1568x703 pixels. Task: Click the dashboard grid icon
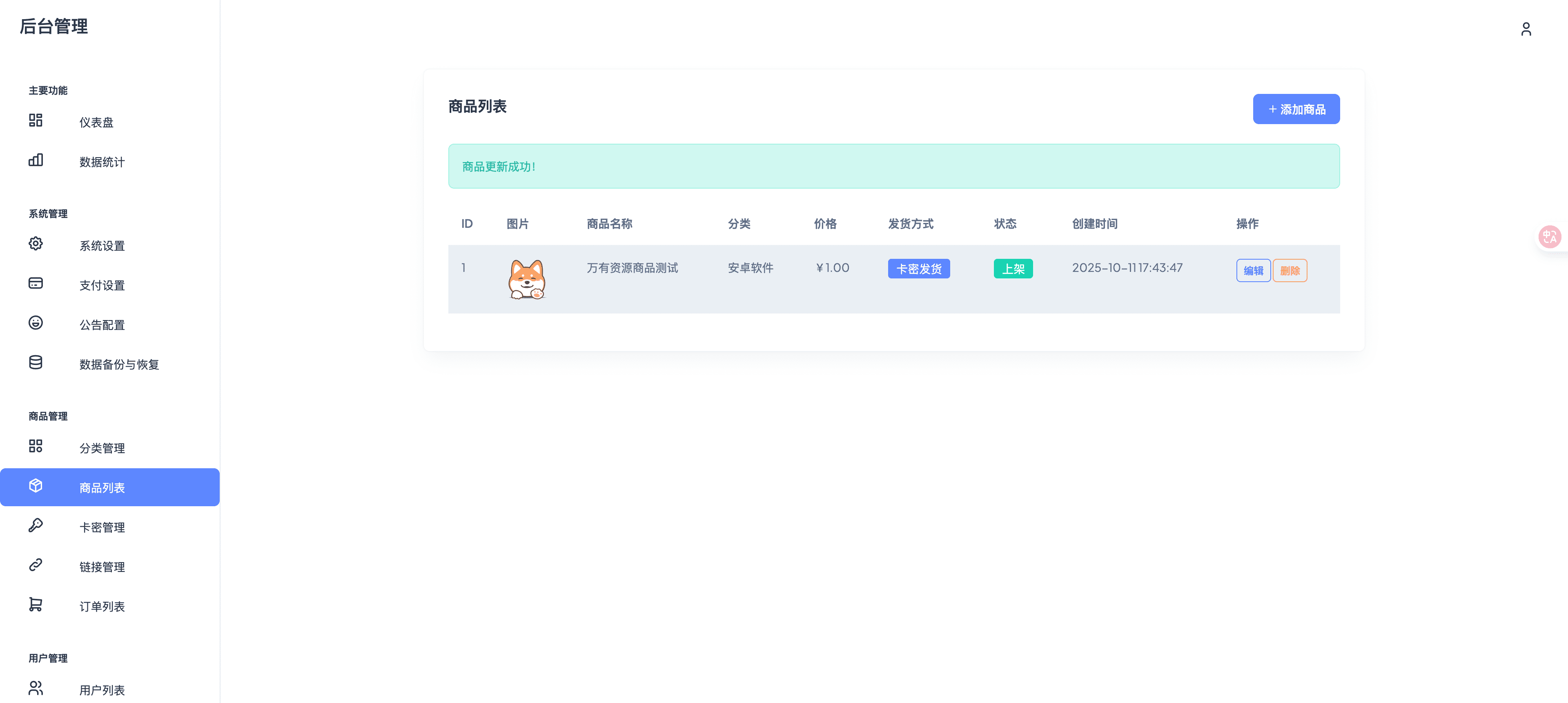tap(35, 120)
